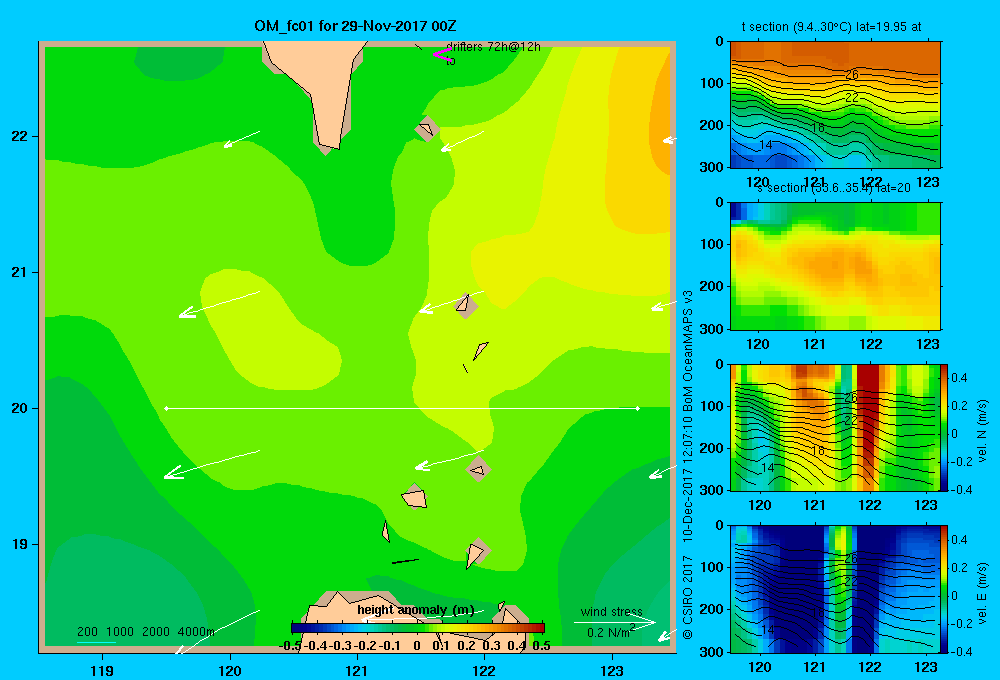Click the '300' depth label of salinity section
The image size is (1000, 680).
click(x=713, y=329)
